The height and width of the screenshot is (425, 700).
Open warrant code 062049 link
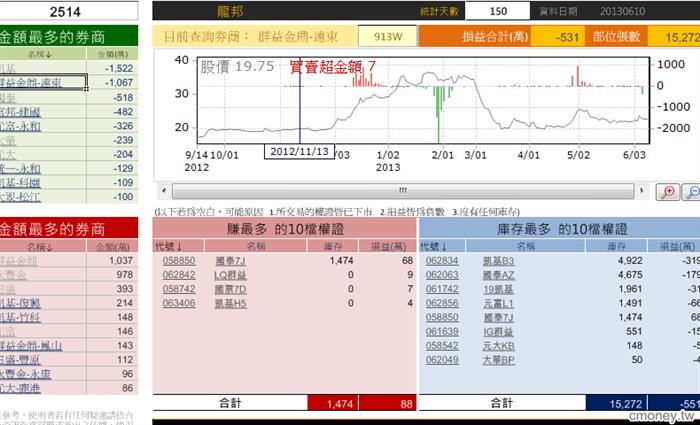[442, 360]
